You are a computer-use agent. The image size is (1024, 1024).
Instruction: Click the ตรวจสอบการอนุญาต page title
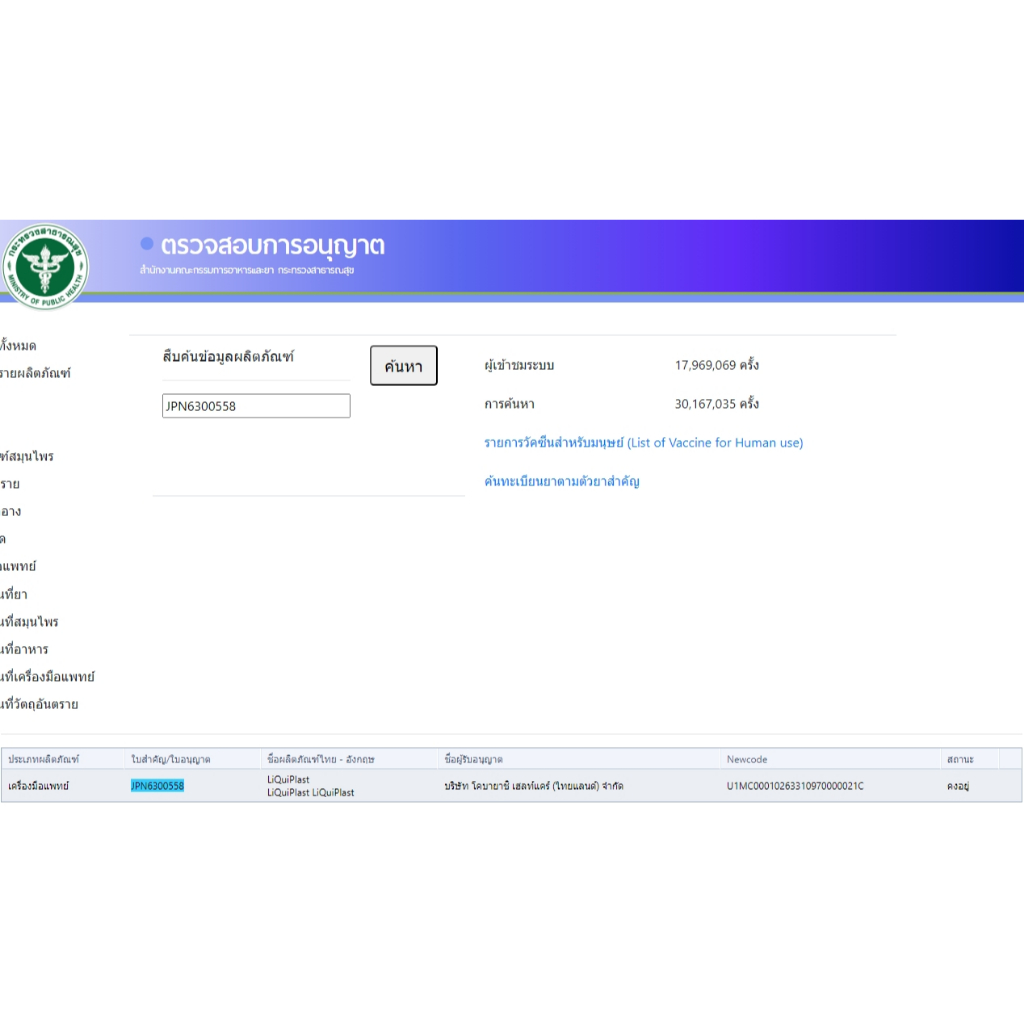click(272, 246)
